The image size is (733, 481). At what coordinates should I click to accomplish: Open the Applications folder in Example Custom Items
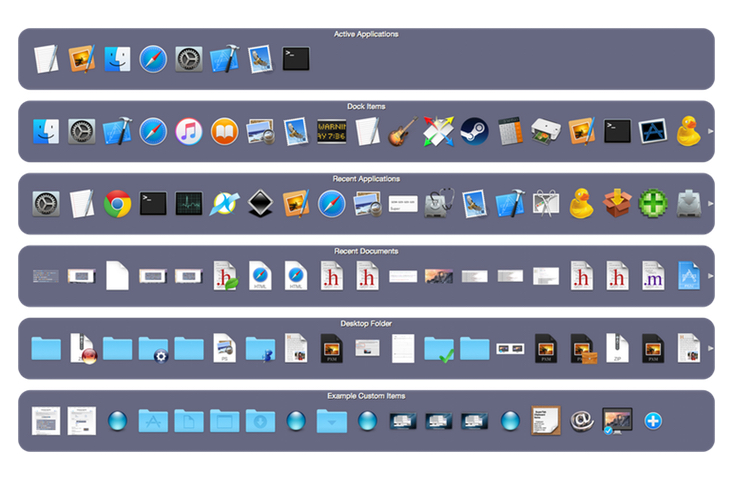point(153,421)
